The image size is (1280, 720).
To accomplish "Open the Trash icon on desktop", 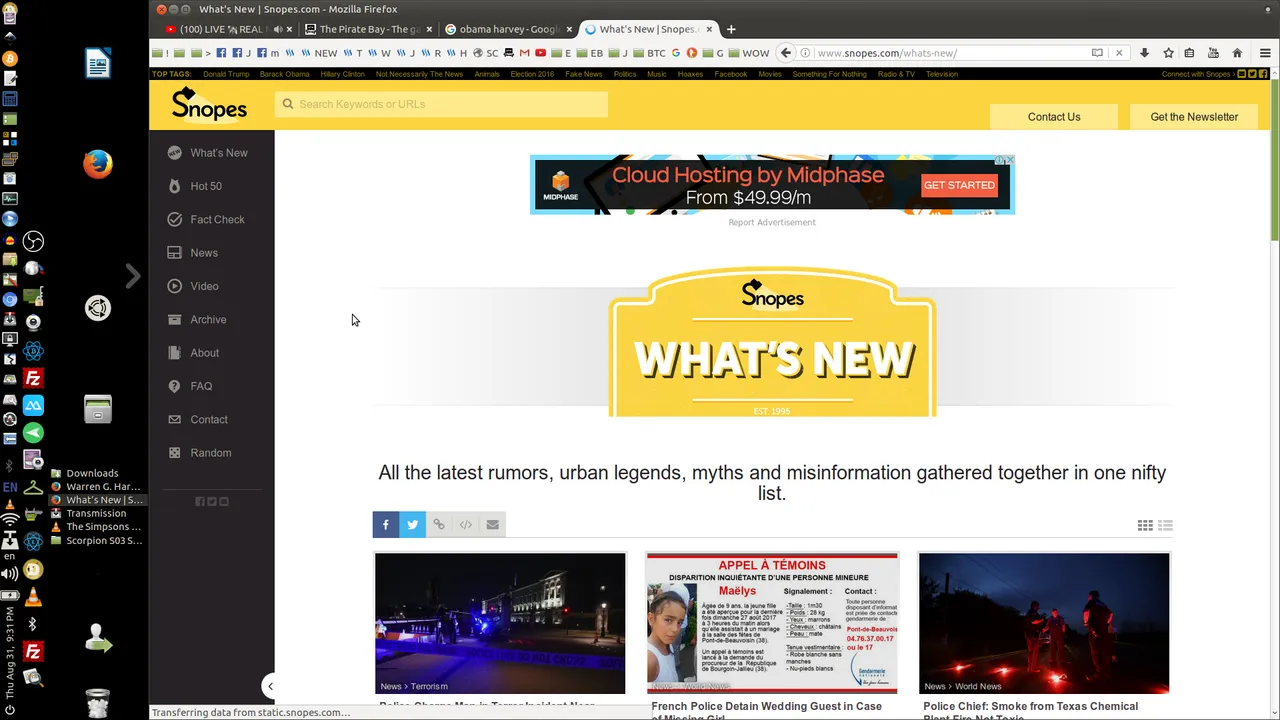I will pos(98,702).
